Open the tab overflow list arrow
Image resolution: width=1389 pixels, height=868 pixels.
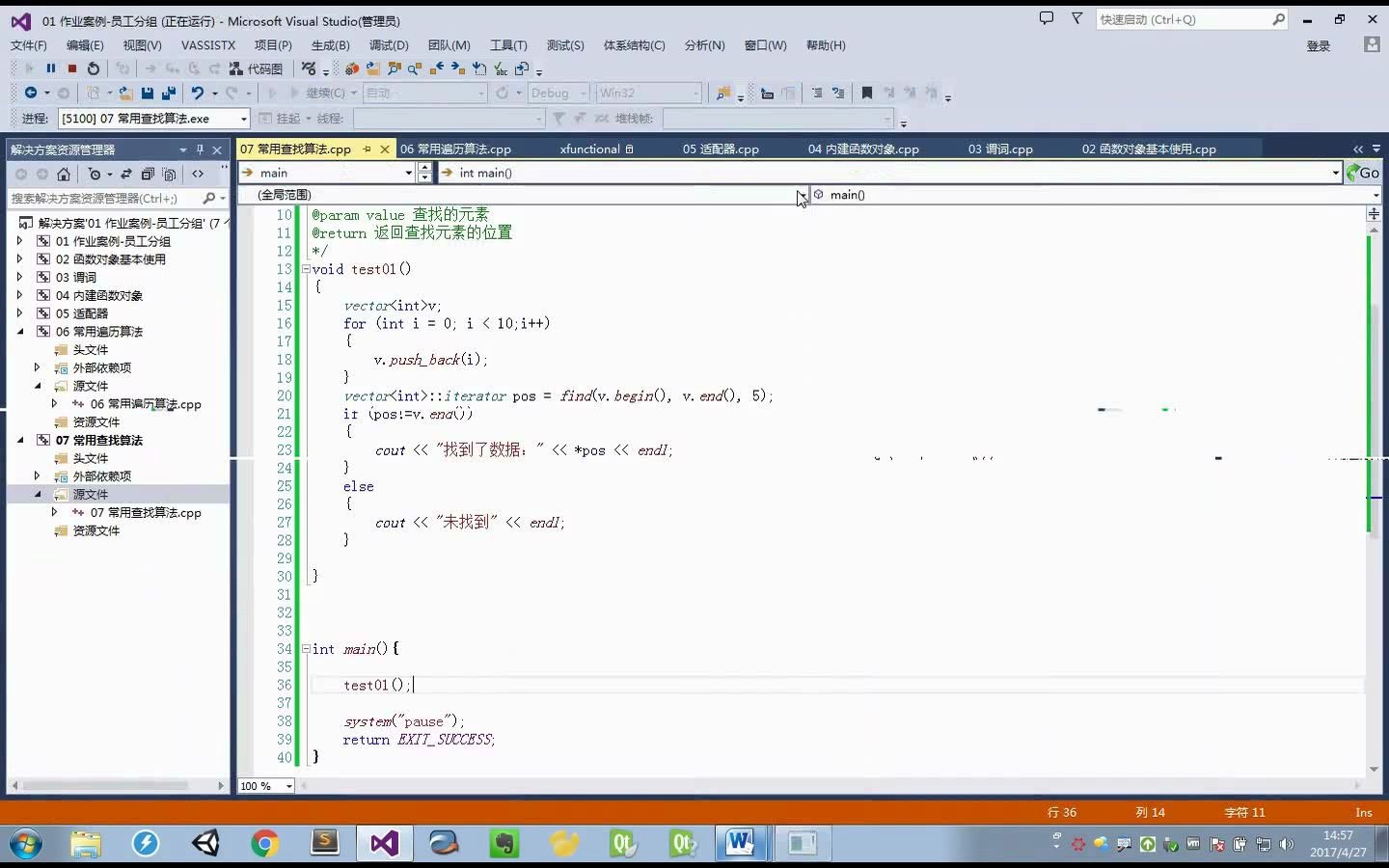tap(1376, 149)
